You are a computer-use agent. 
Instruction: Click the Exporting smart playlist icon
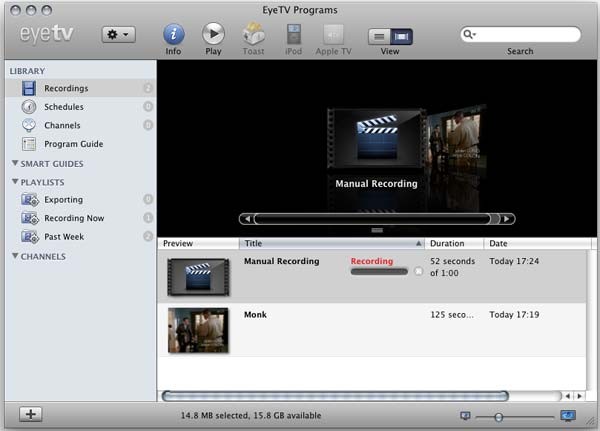(x=30, y=199)
